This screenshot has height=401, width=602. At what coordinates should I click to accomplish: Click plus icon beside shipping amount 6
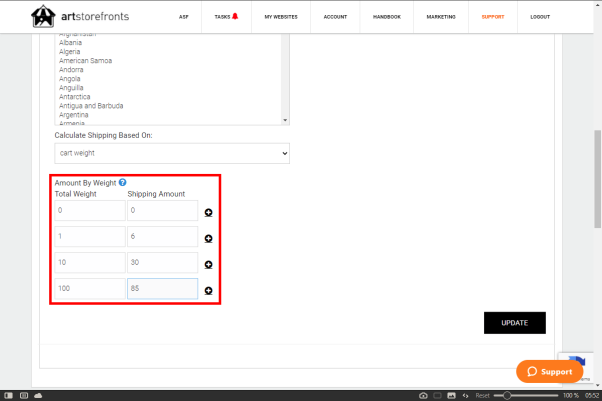(x=208, y=238)
